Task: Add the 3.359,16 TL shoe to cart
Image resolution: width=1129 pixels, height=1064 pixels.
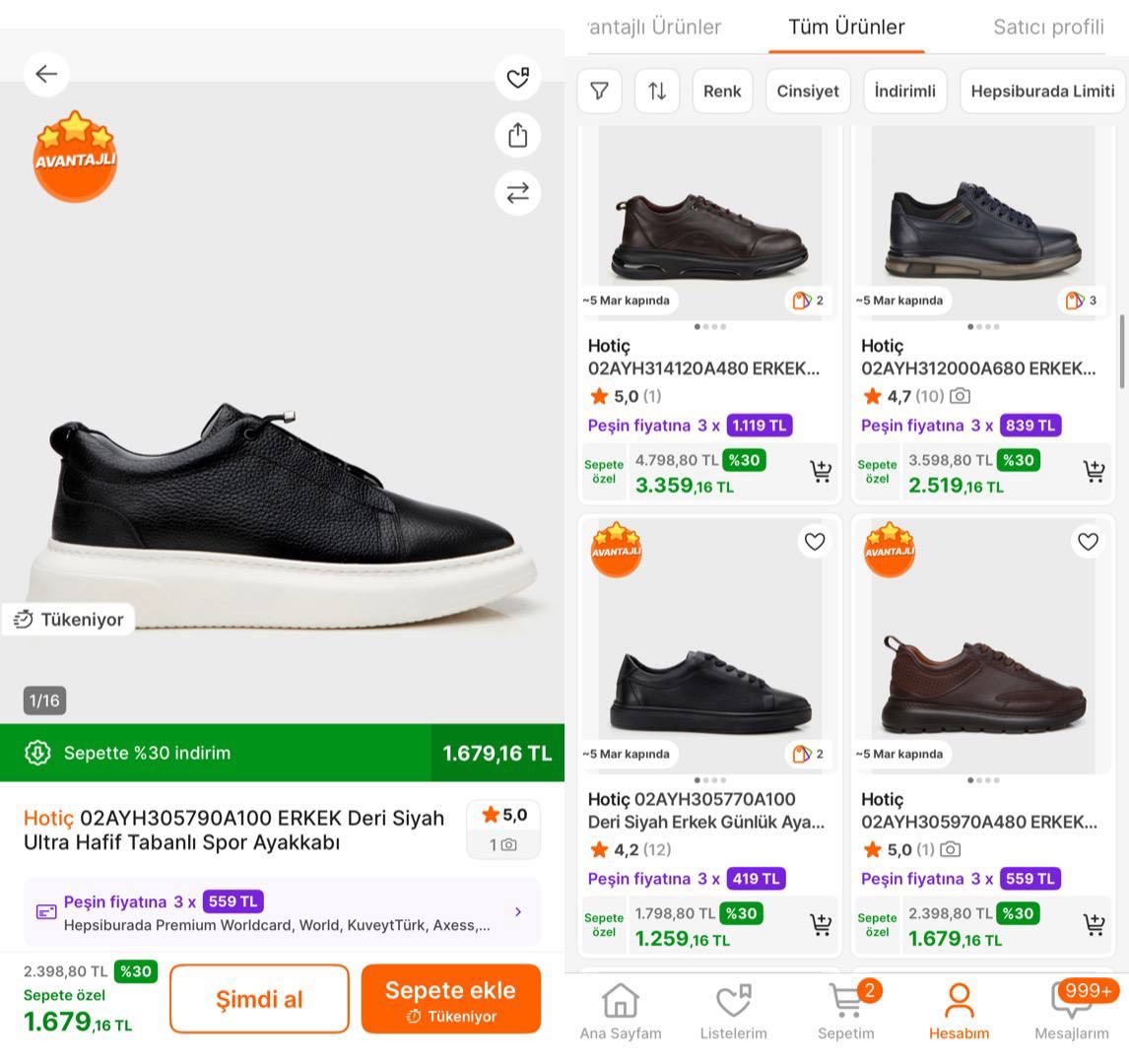Action: 820,472
